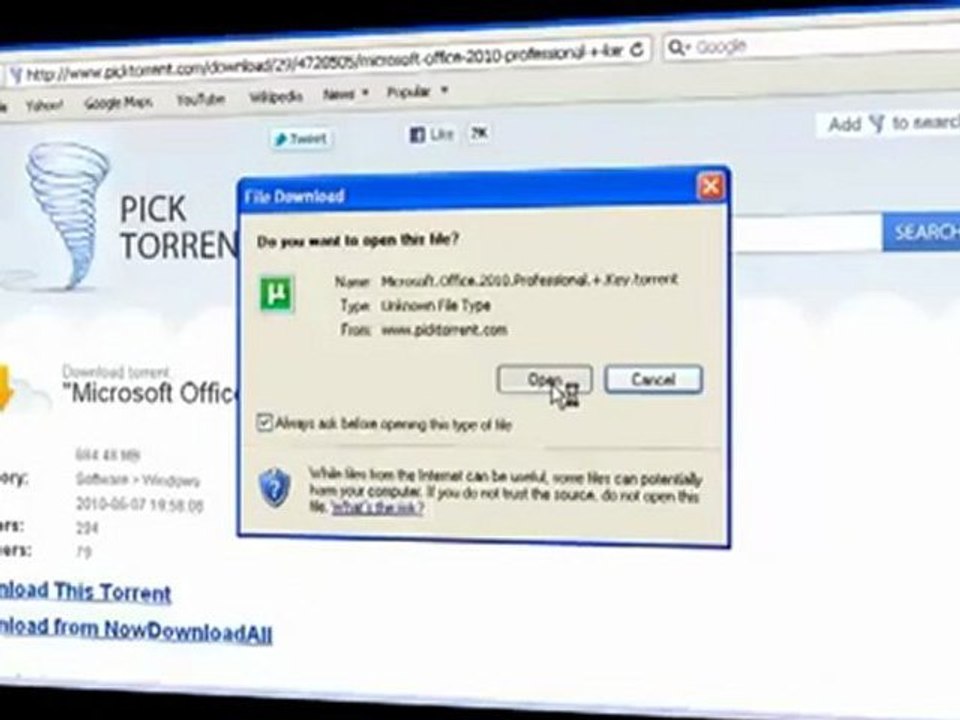The width and height of the screenshot is (960, 720).
Task: Click the PICK TORRENT site title
Action: (x=178, y=227)
